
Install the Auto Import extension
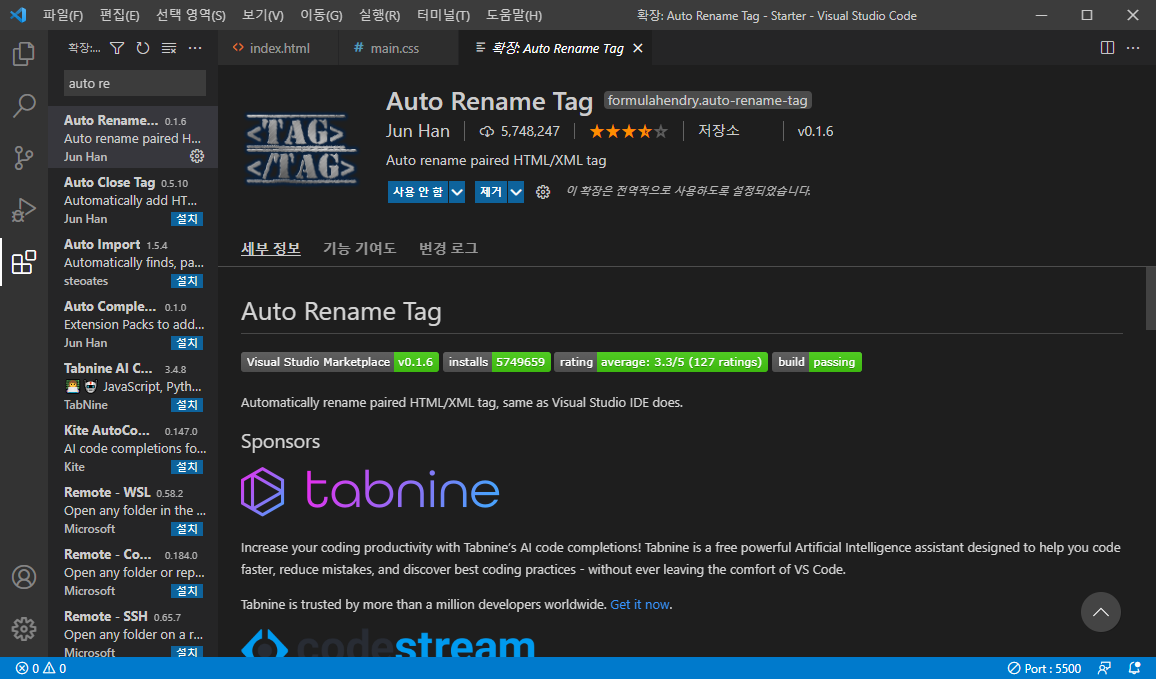(x=187, y=281)
